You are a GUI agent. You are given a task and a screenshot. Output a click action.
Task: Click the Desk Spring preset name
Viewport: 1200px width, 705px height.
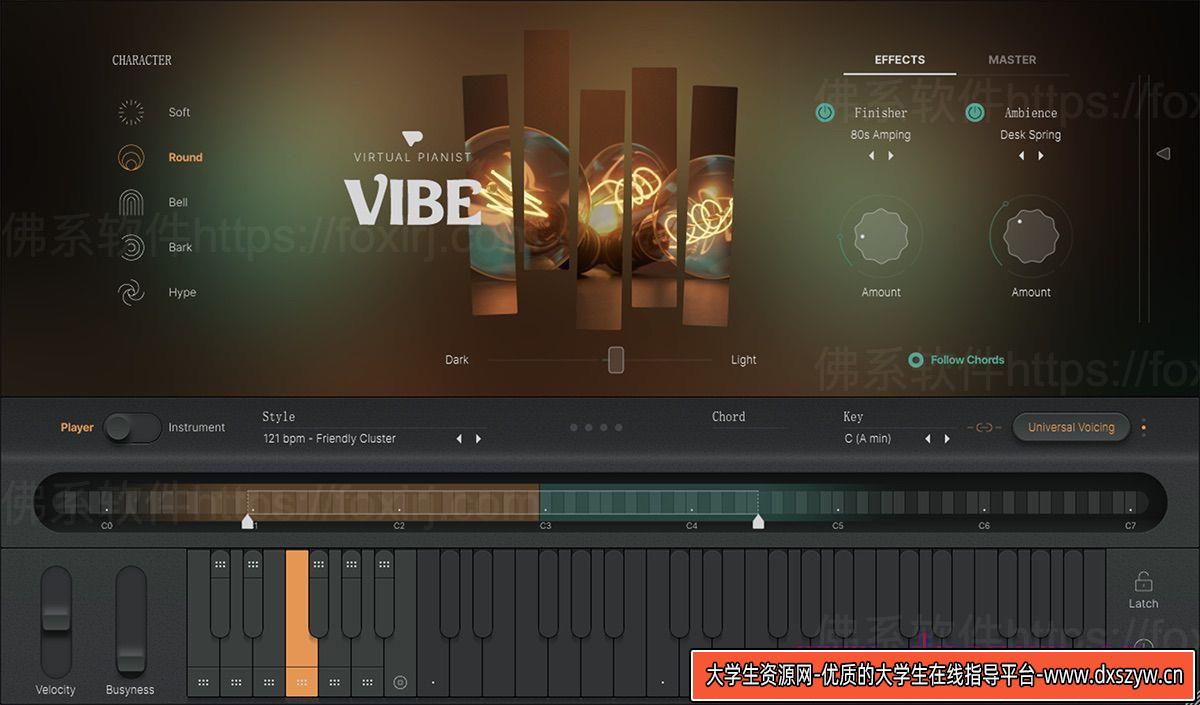(x=1031, y=135)
